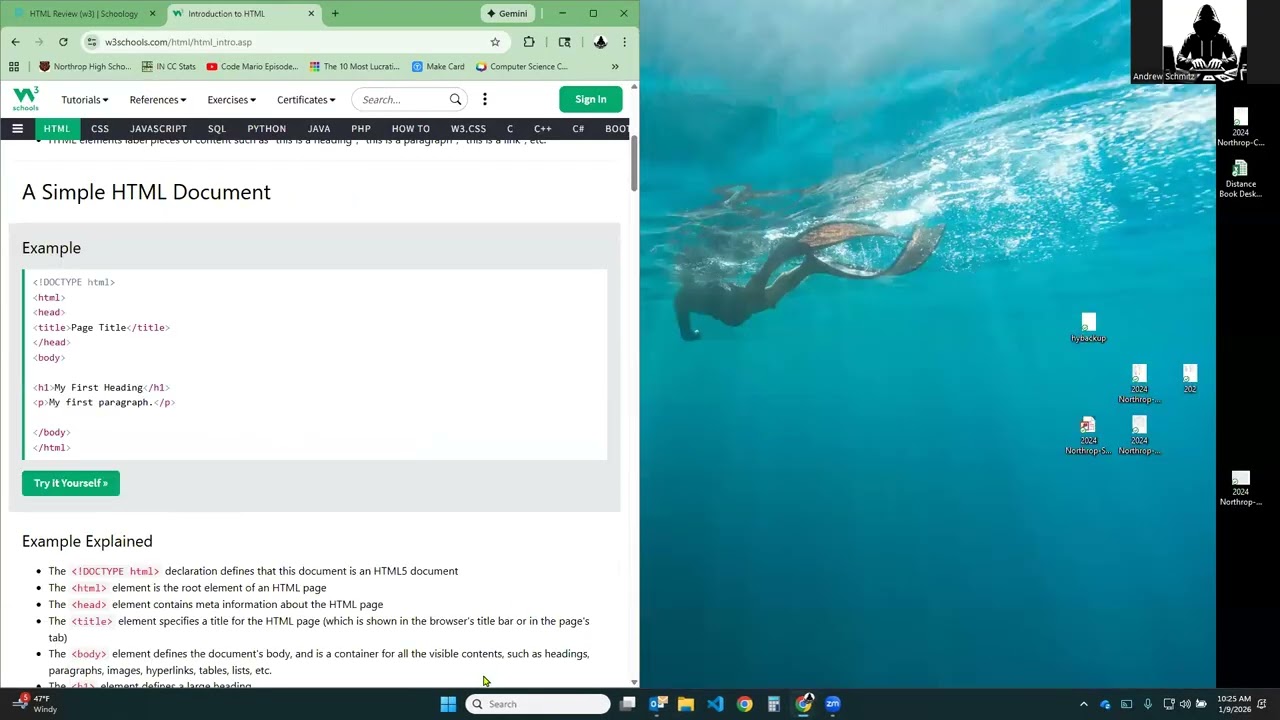Open Task View on the taskbar
The height and width of the screenshot is (720, 1280).
627,704
